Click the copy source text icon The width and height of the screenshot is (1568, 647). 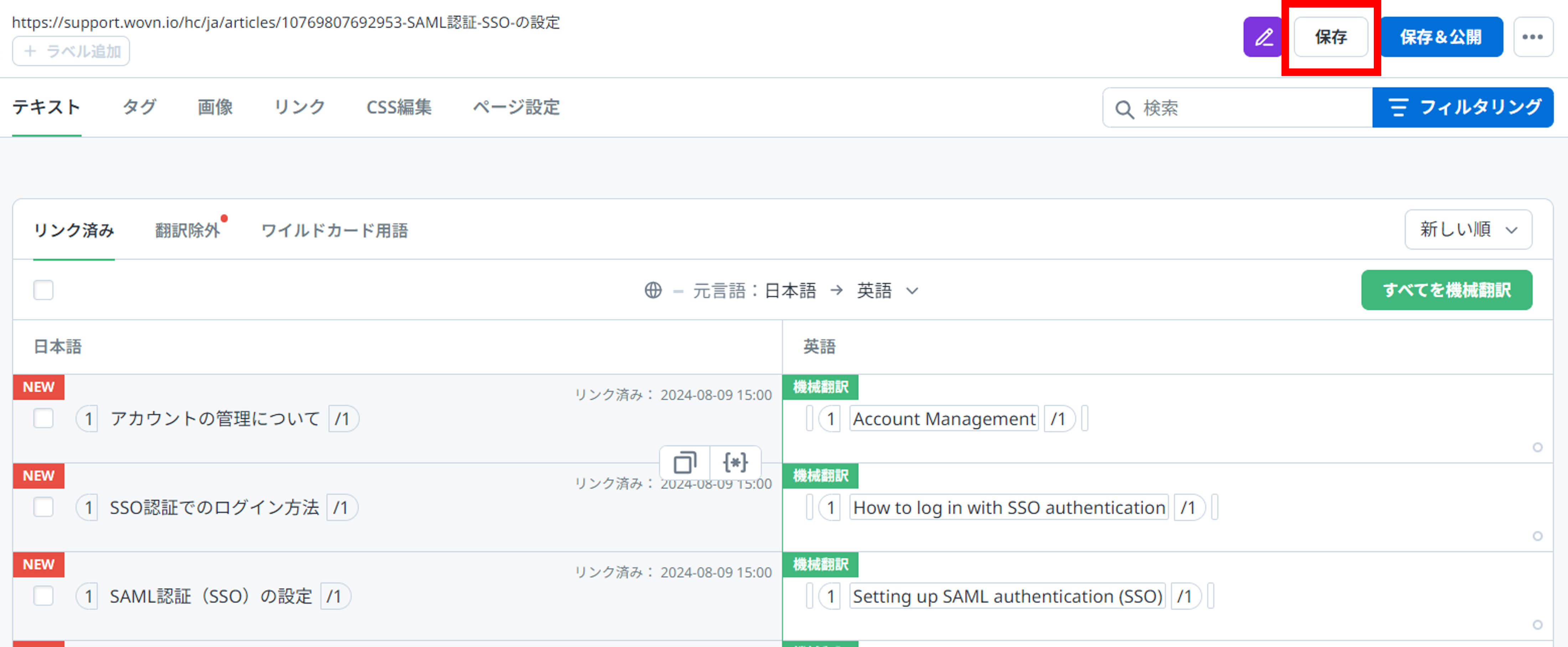(x=685, y=463)
